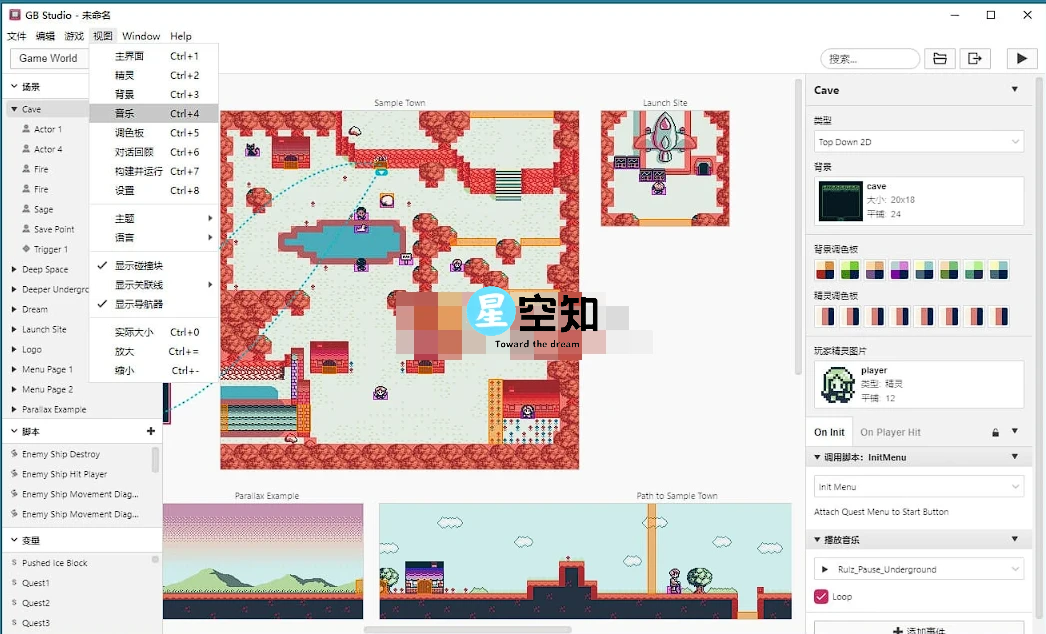This screenshot has height=634, width=1046.
Task: Toggle 显示碰撞块 menu option
Action: pyautogui.click(x=138, y=266)
